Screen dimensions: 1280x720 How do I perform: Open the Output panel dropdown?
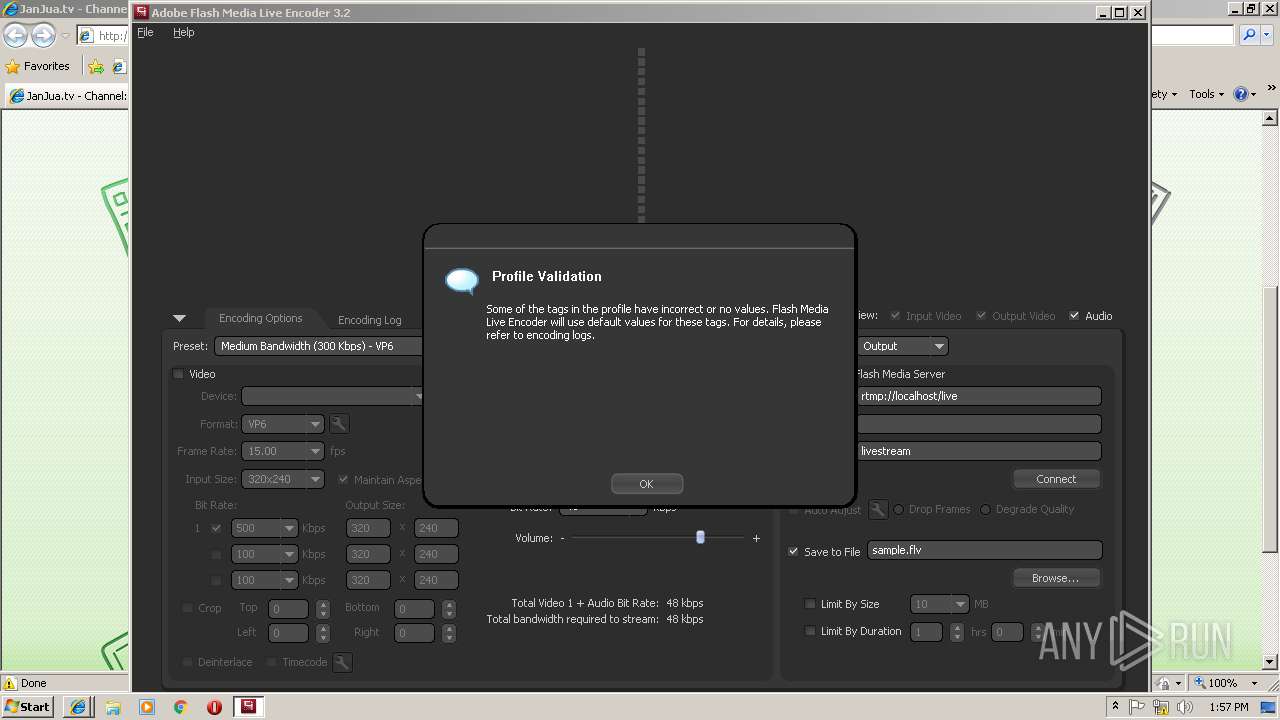pos(902,346)
